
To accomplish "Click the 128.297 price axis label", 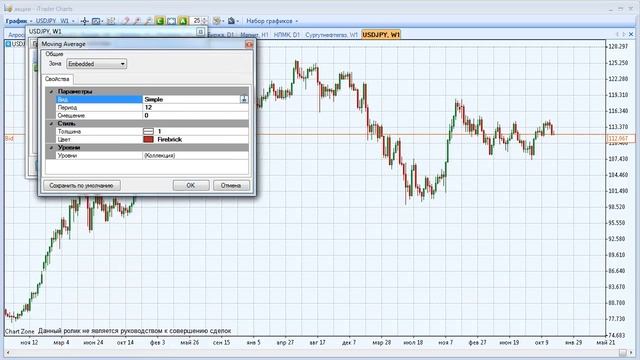I will (618, 47).
